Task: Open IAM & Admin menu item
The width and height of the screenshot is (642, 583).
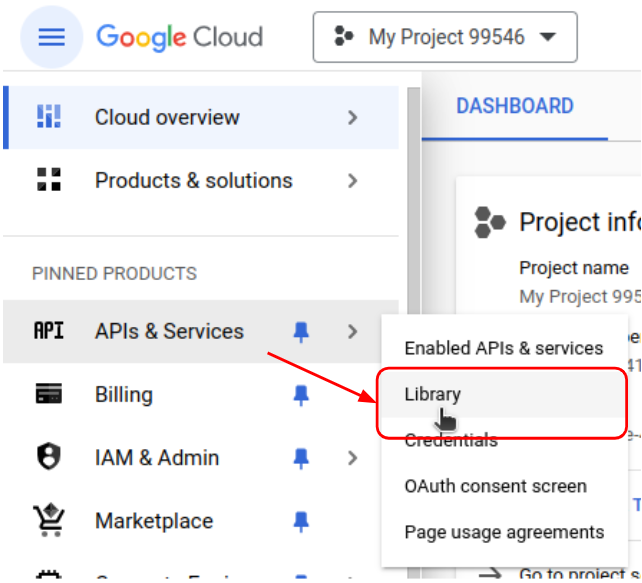Action: click(201, 458)
